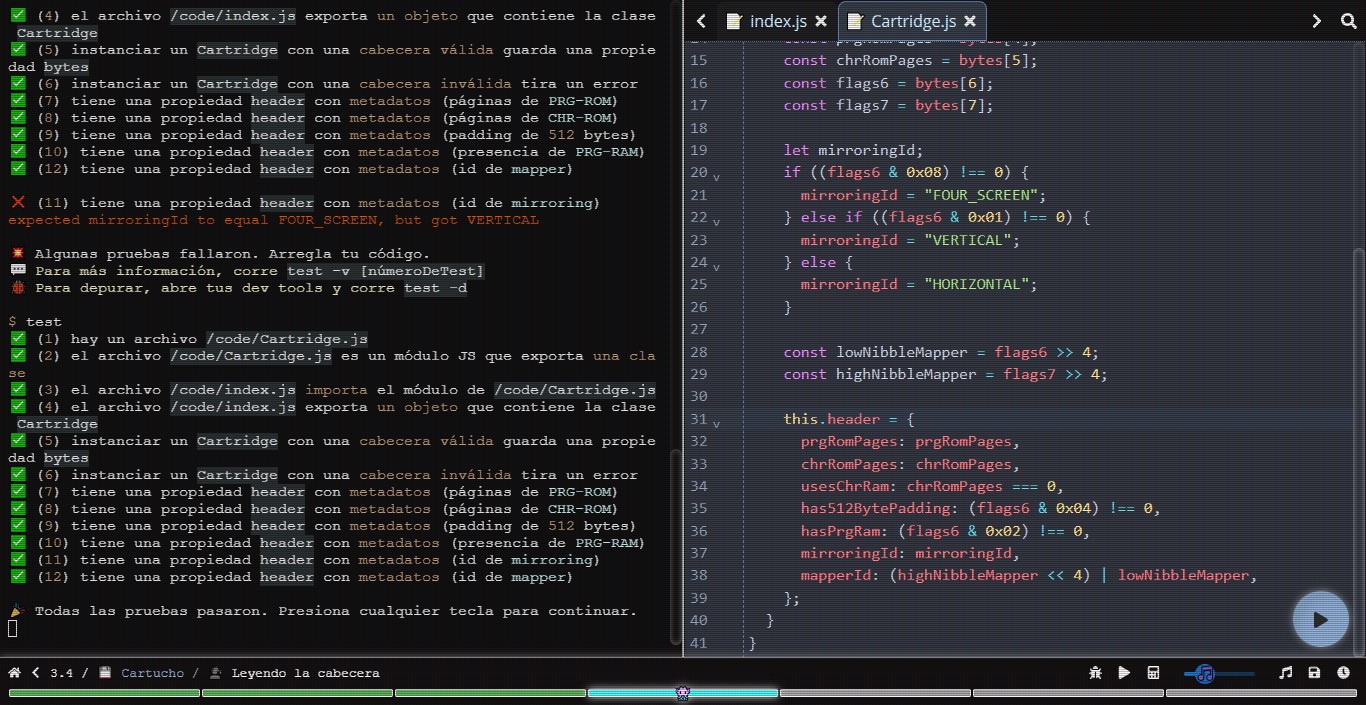
Task: Click 'const chrRomPages = bytes[5]' line
Action: (910, 60)
